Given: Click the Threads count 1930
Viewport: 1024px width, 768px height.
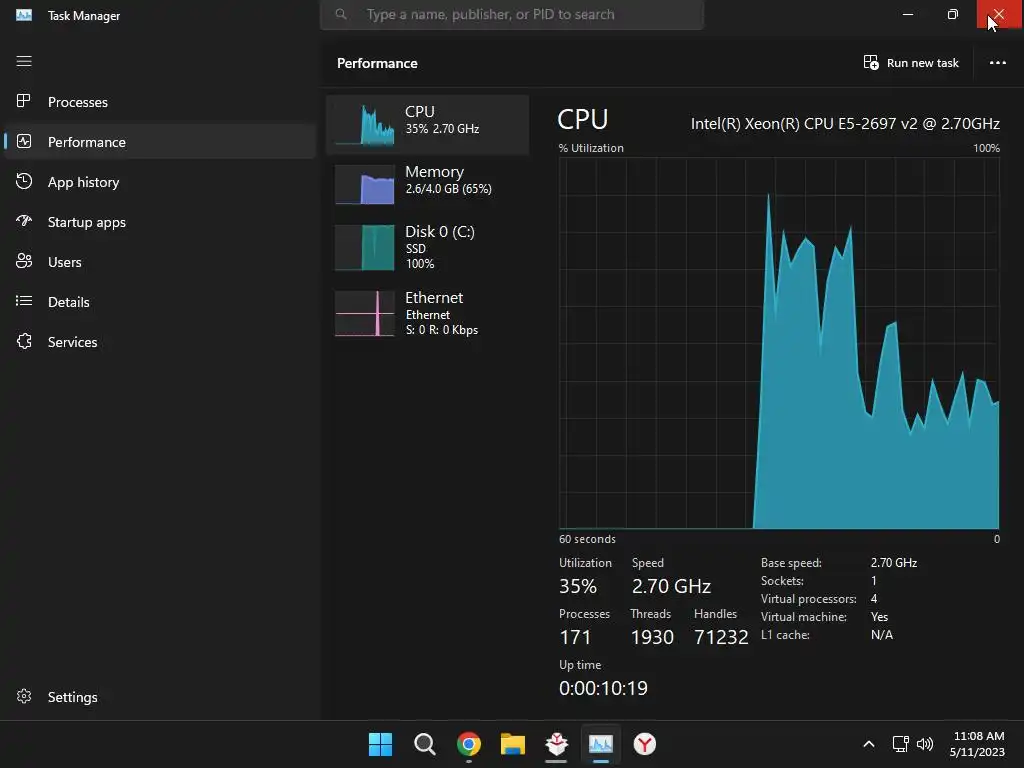Looking at the screenshot, I should click(652, 637).
